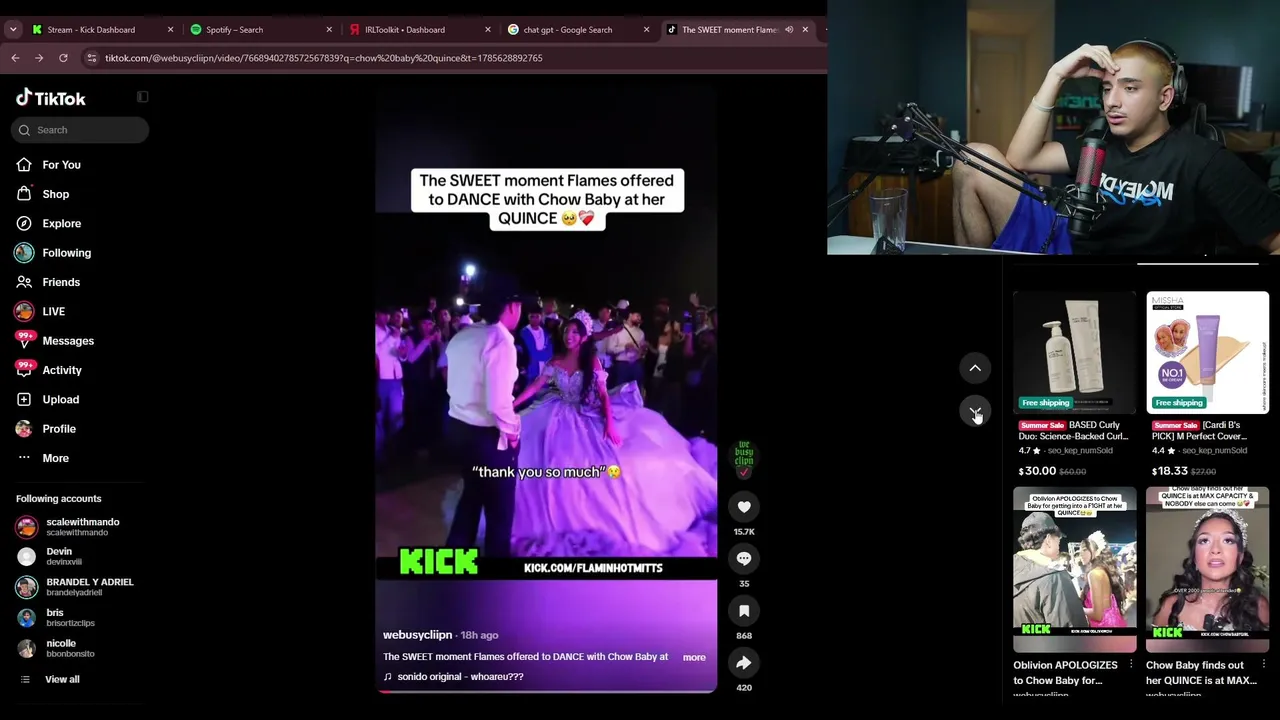
Task: Collapse the TikTok sidebar panel icon
Action: (142, 97)
